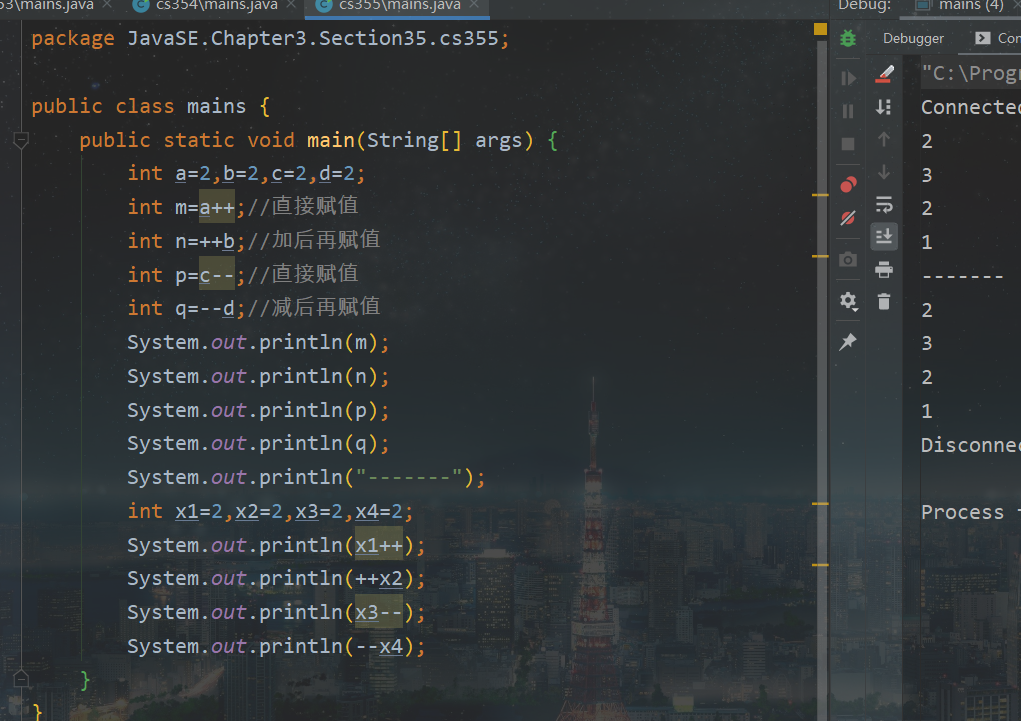This screenshot has width=1021, height=721.
Task: Click the pencil with red underline icon
Action: (884, 74)
